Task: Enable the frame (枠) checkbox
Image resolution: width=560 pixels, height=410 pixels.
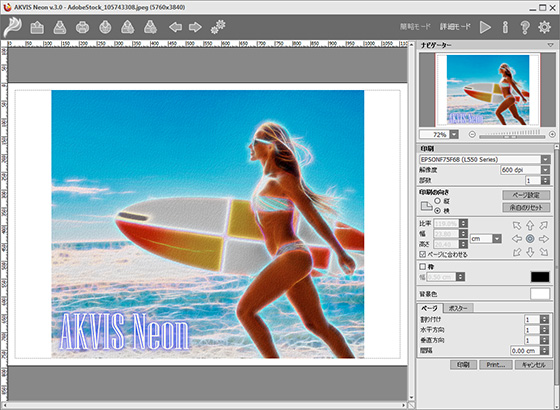Action: tap(422, 266)
